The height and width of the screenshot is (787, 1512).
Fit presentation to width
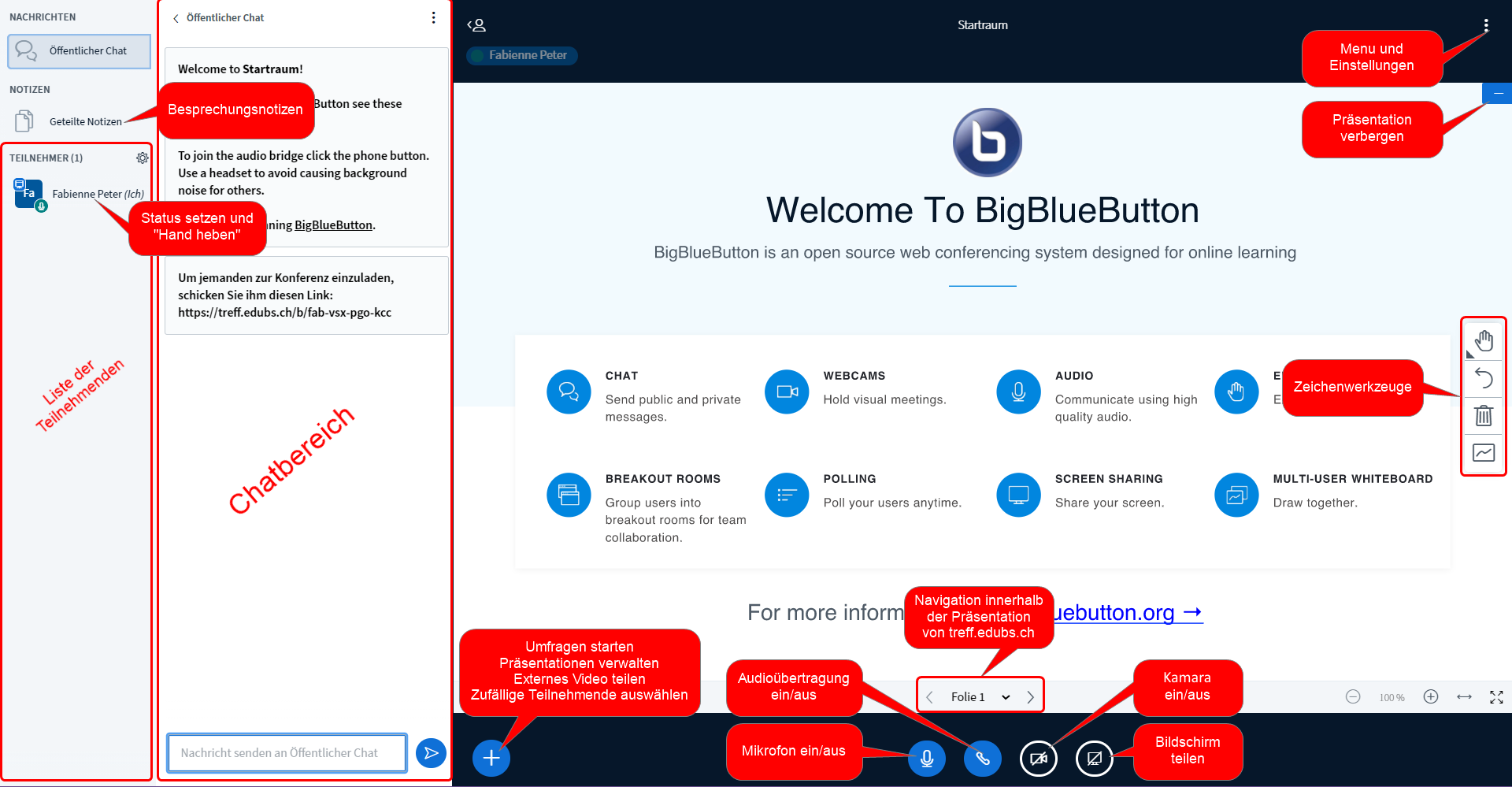click(1464, 697)
